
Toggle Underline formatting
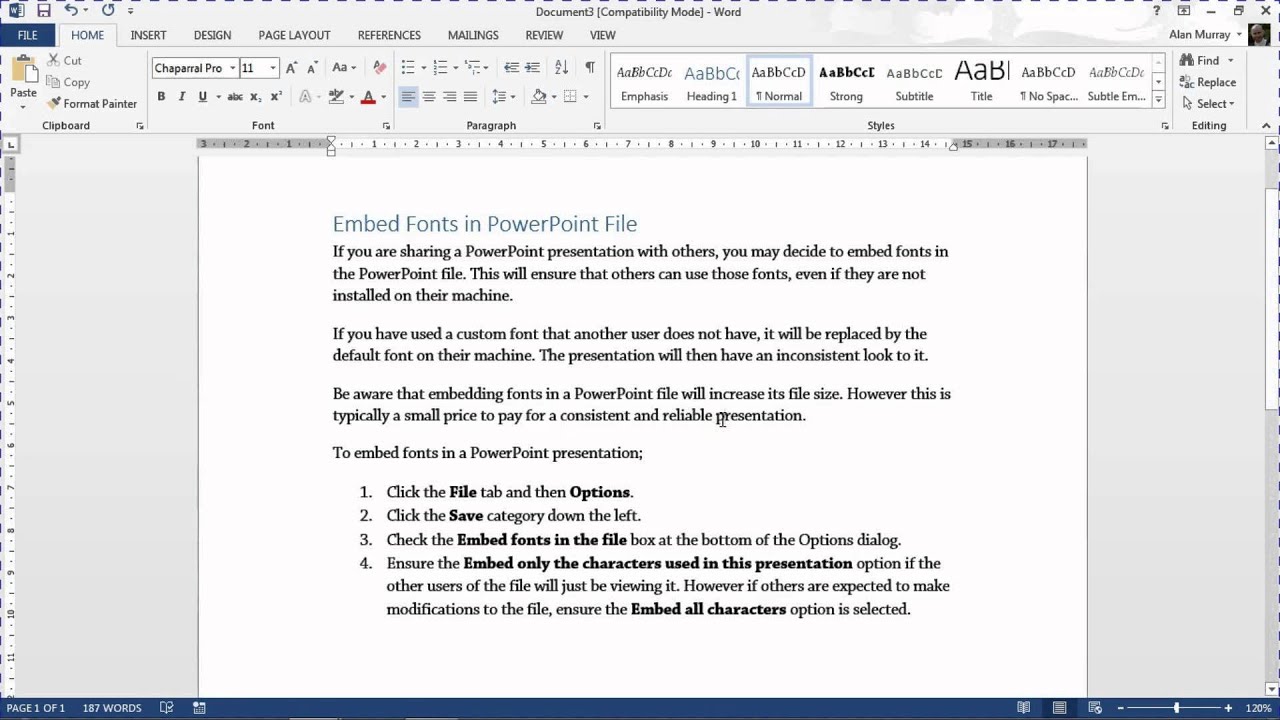click(x=202, y=97)
